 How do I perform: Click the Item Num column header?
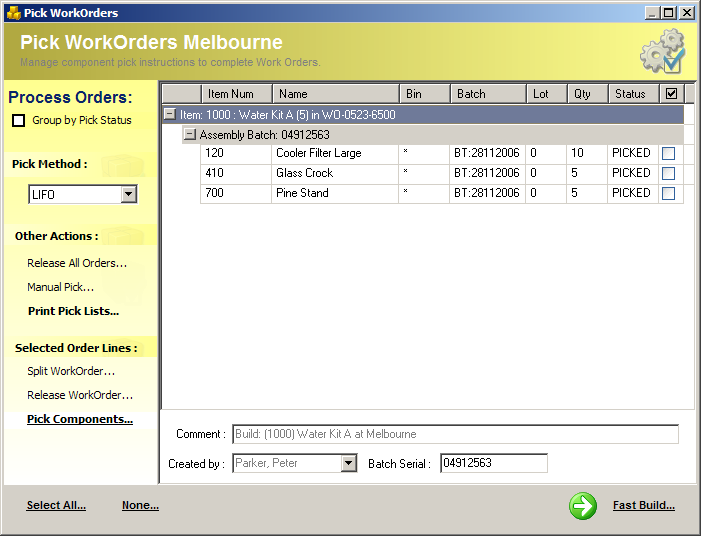click(x=235, y=94)
